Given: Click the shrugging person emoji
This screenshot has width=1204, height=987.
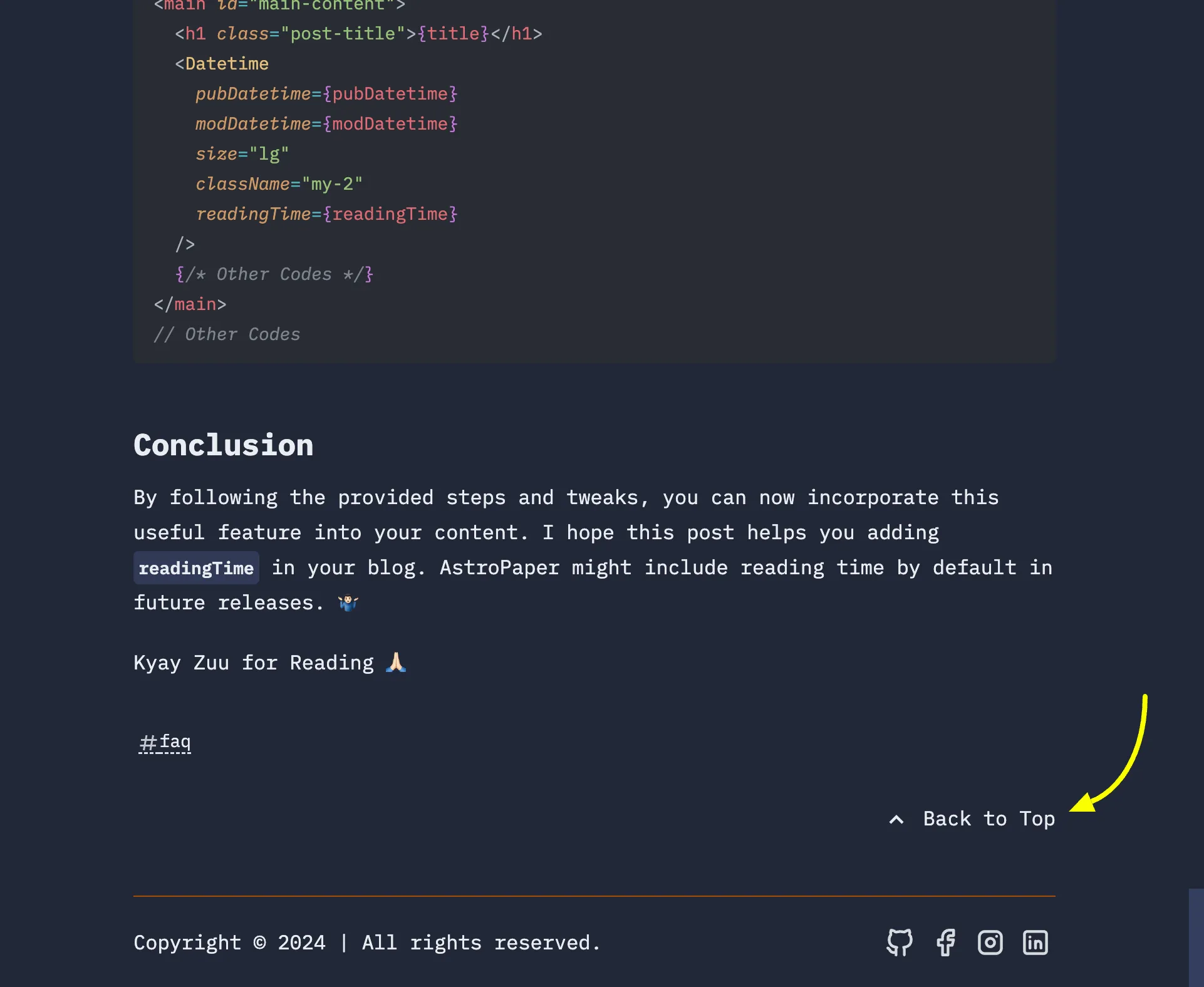Looking at the screenshot, I should pyautogui.click(x=348, y=602).
